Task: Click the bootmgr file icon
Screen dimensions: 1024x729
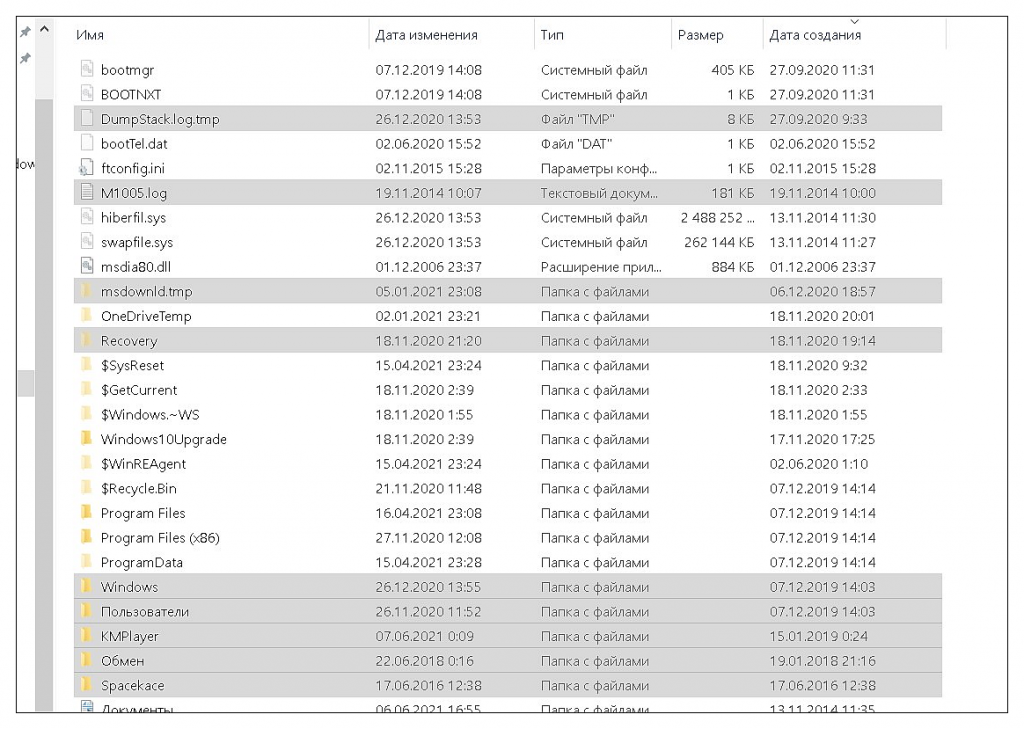Action: tap(87, 69)
